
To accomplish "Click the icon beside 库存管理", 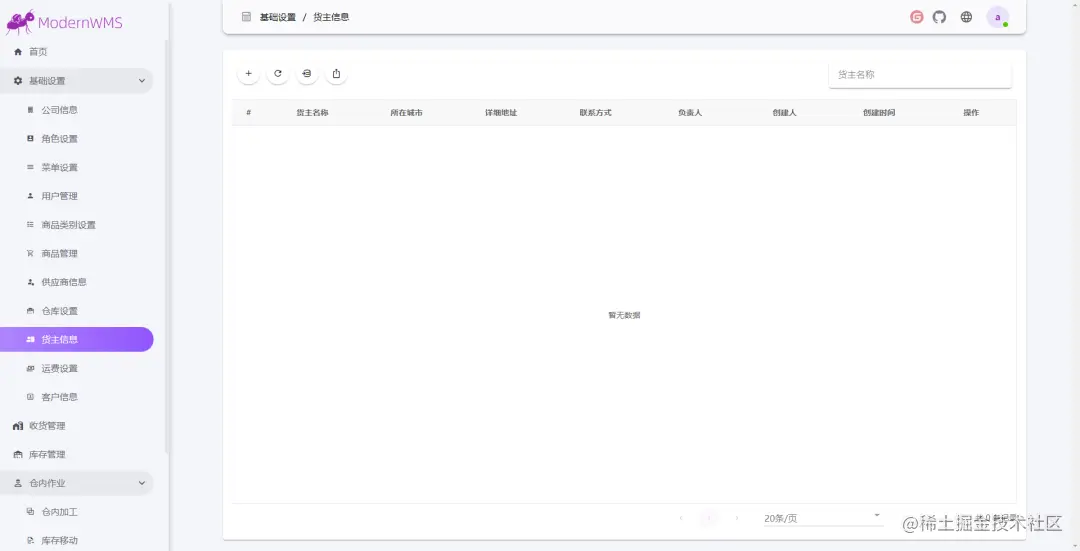I will (x=18, y=455).
